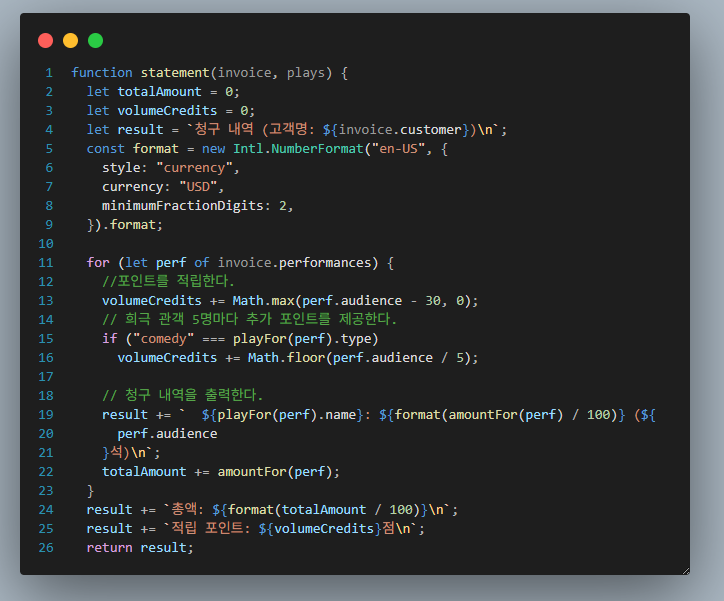Click the 'function' keyword on line 1
The height and width of the screenshot is (601, 724).
click(102, 73)
